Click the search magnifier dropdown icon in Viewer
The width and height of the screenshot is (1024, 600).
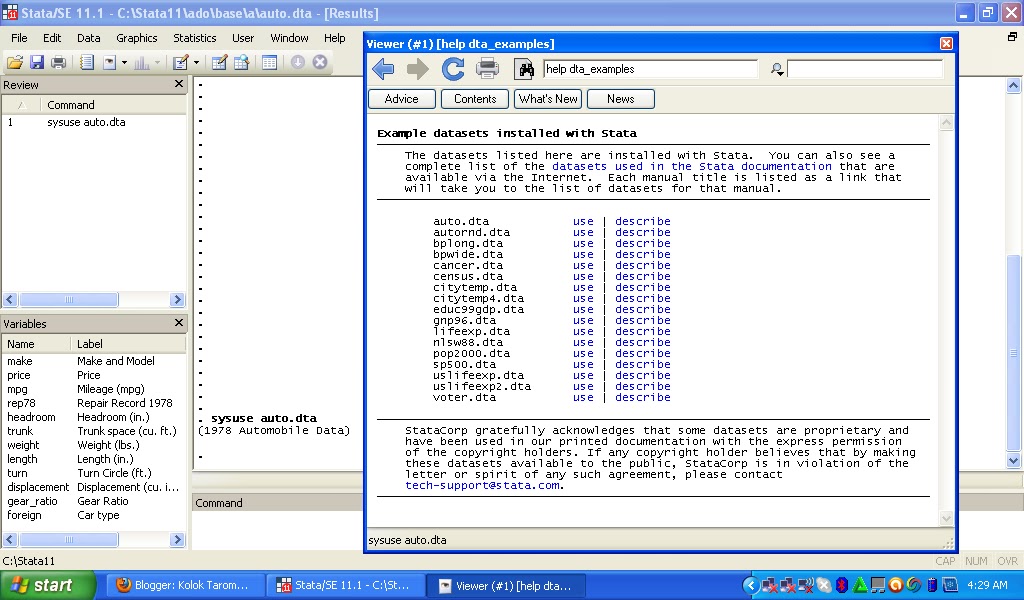point(776,69)
